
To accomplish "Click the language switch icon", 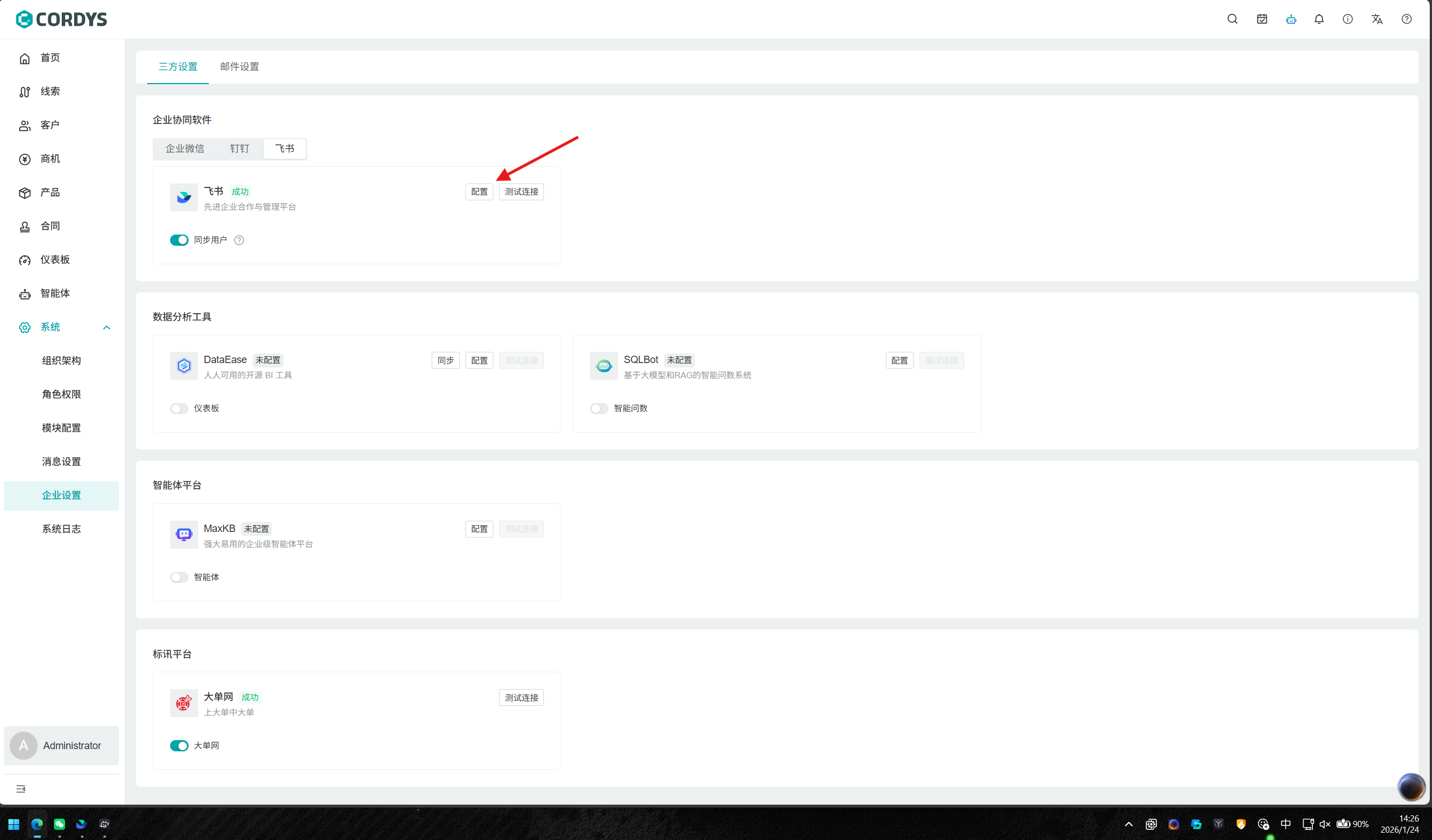I will pyautogui.click(x=1376, y=19).
